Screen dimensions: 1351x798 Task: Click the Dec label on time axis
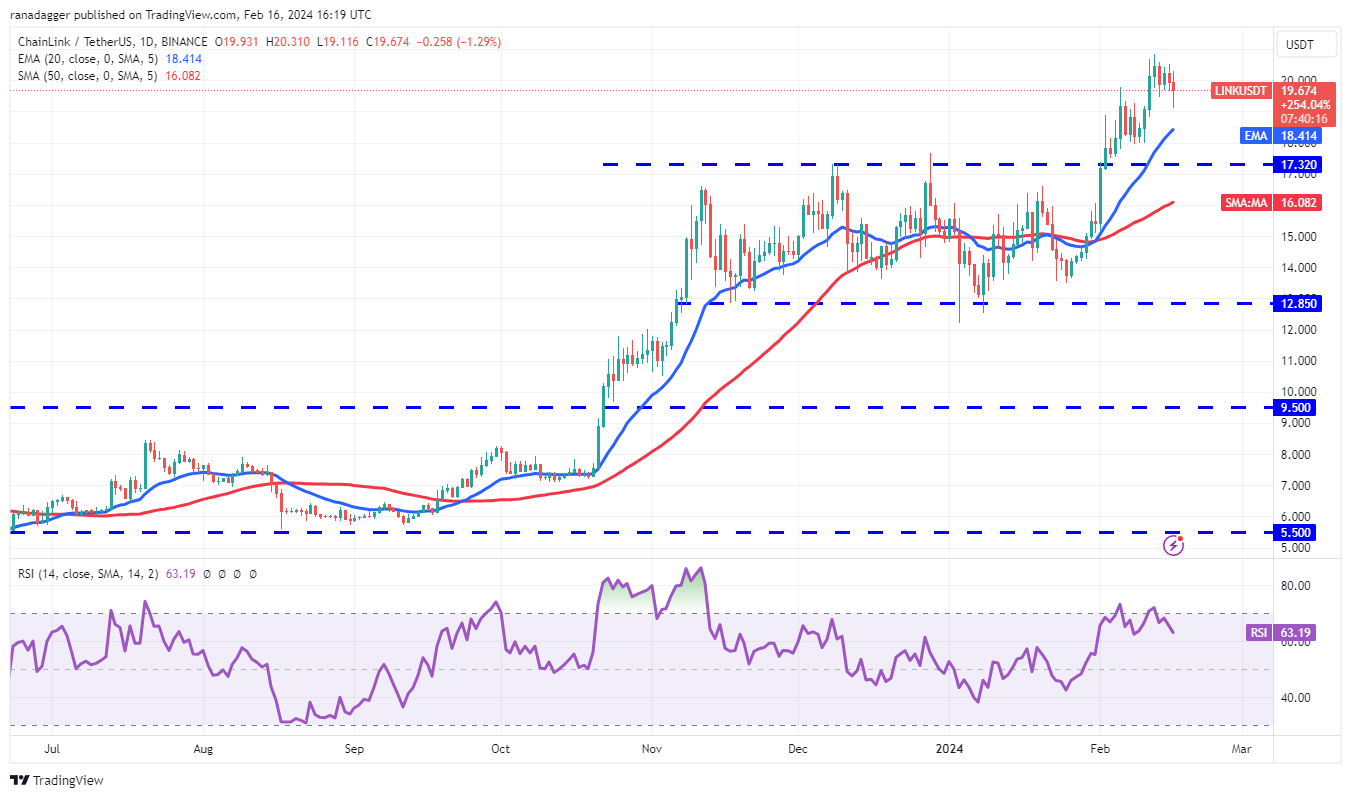[x=797, y=748]
